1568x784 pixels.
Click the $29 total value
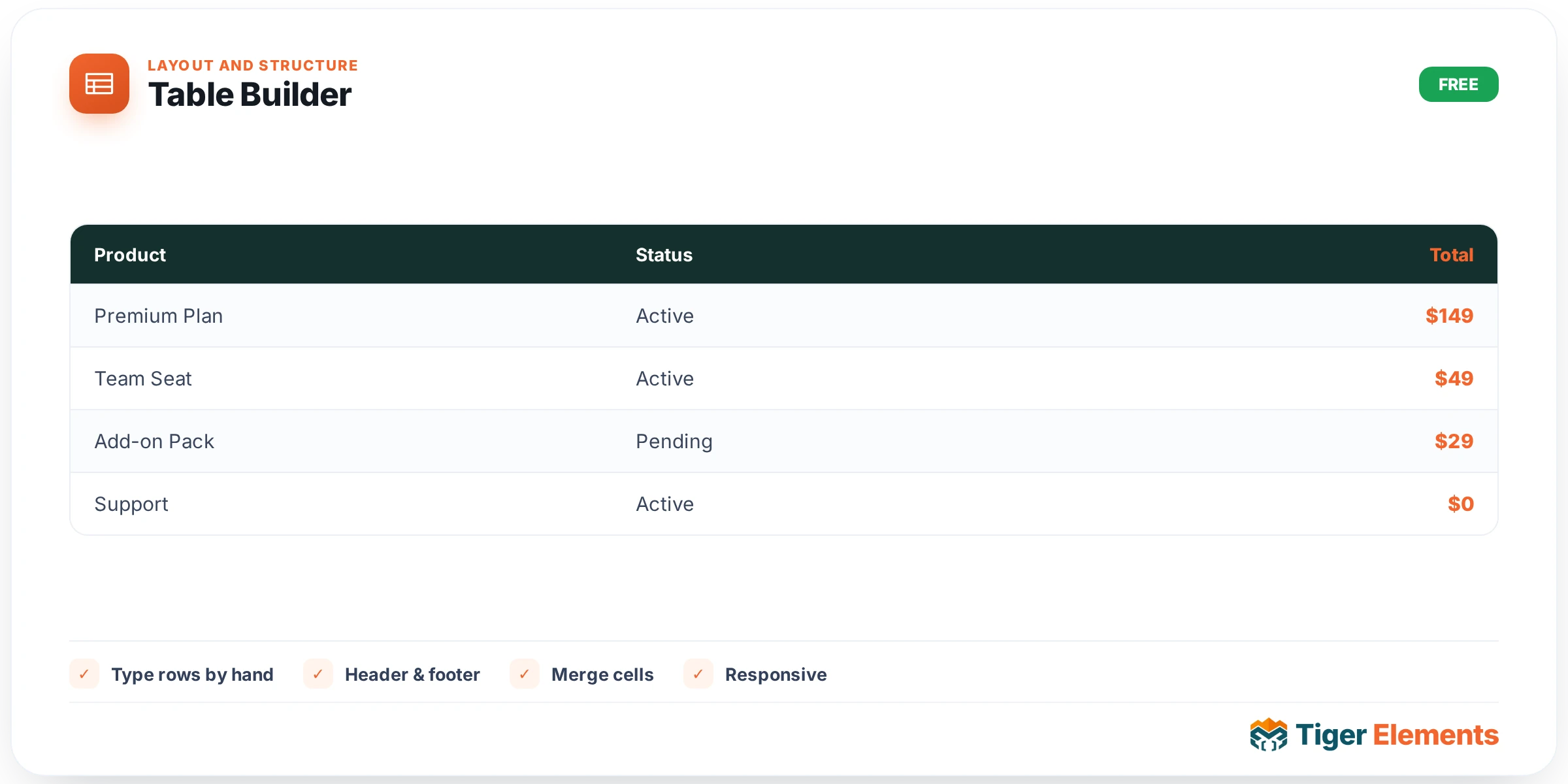[x=1454, y=441]
